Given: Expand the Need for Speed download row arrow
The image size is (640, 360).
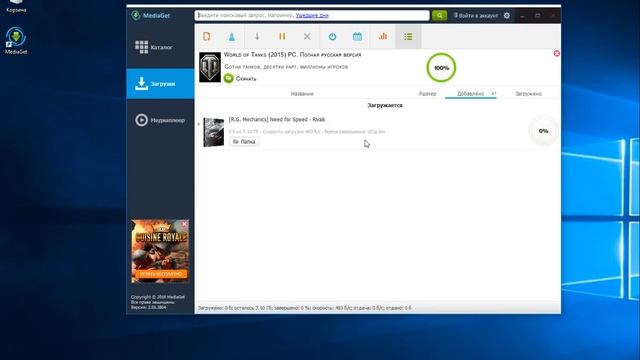Looking at the screenshot, I should pyautogui.click(x=199, y=124).
